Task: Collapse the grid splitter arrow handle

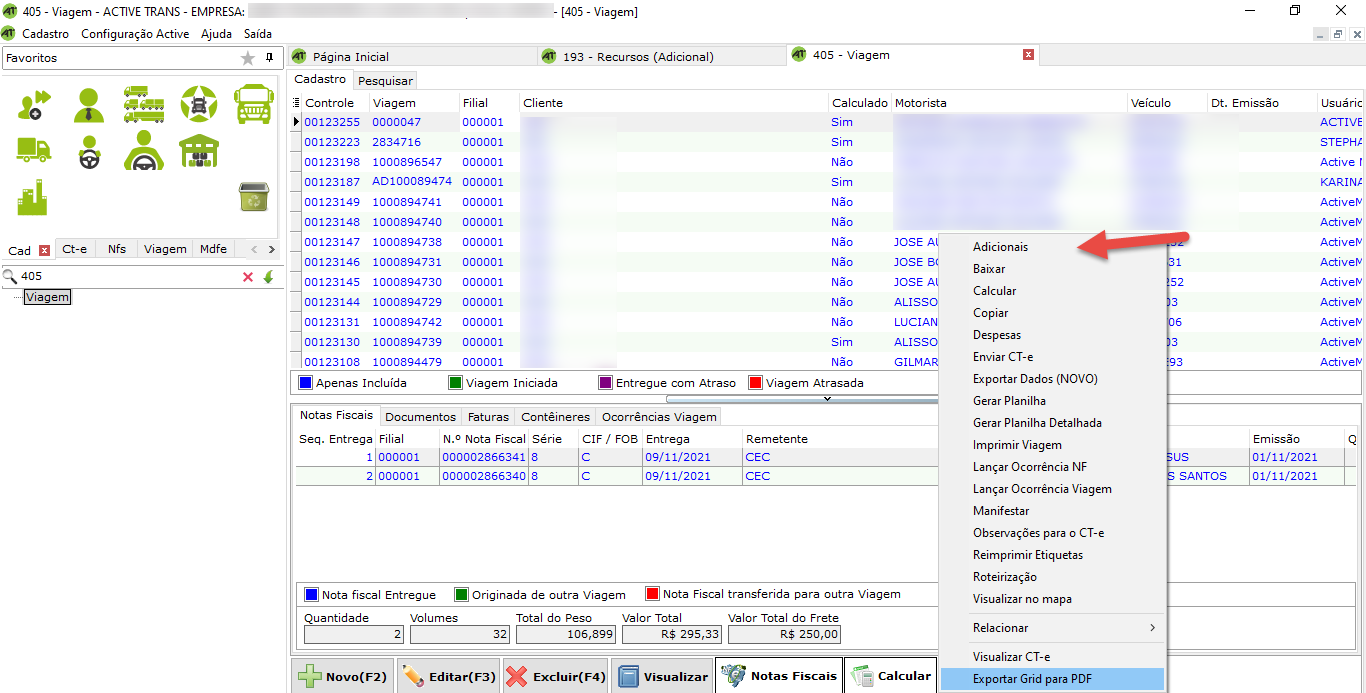Action: point(827,398)
